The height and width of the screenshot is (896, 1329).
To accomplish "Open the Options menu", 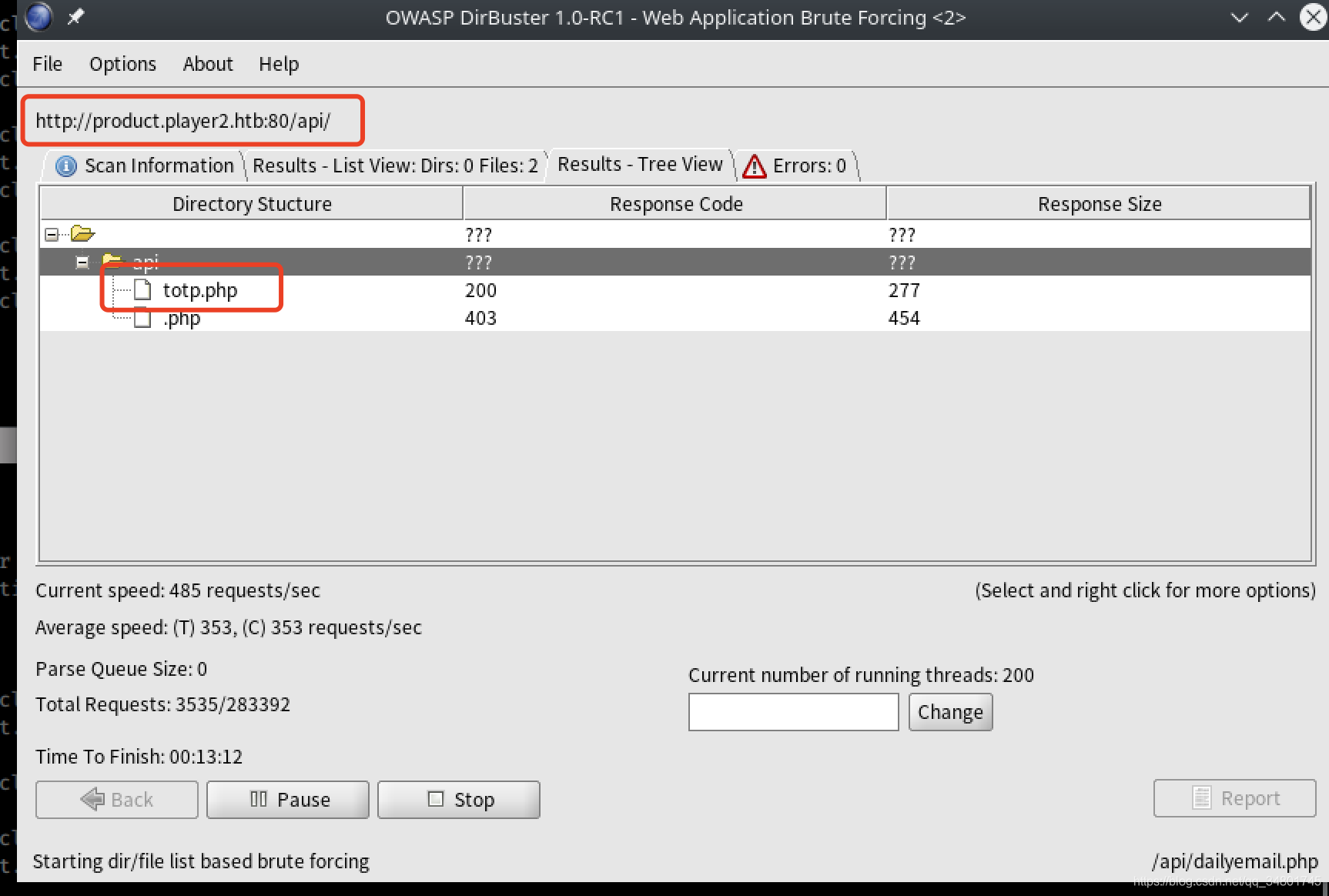I will [x=122, y=64].
